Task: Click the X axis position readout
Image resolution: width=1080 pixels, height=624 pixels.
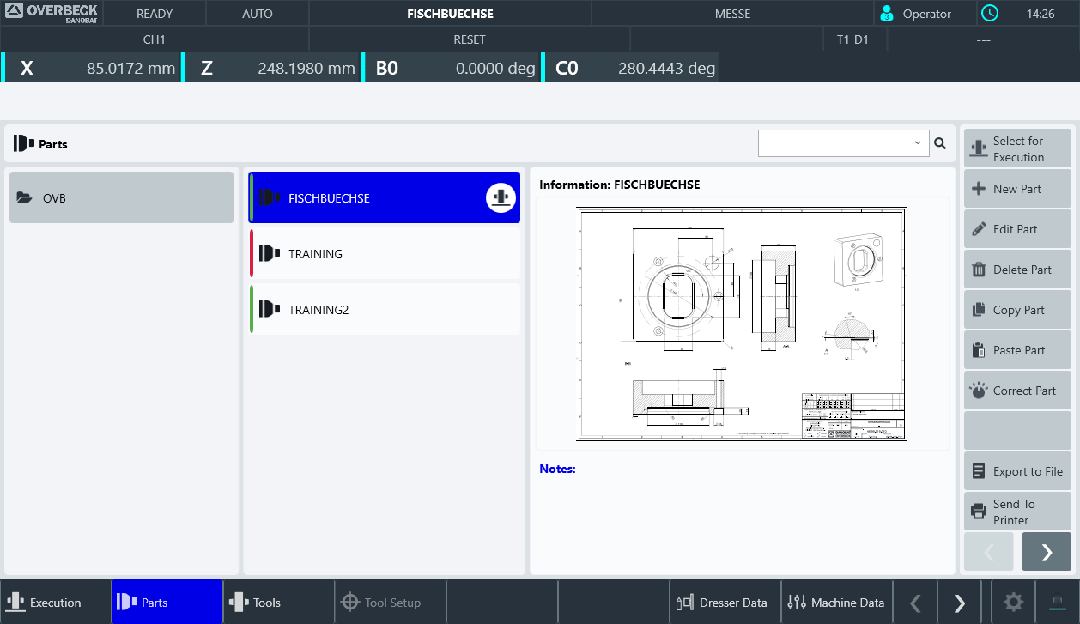Action: pos(92,68)
